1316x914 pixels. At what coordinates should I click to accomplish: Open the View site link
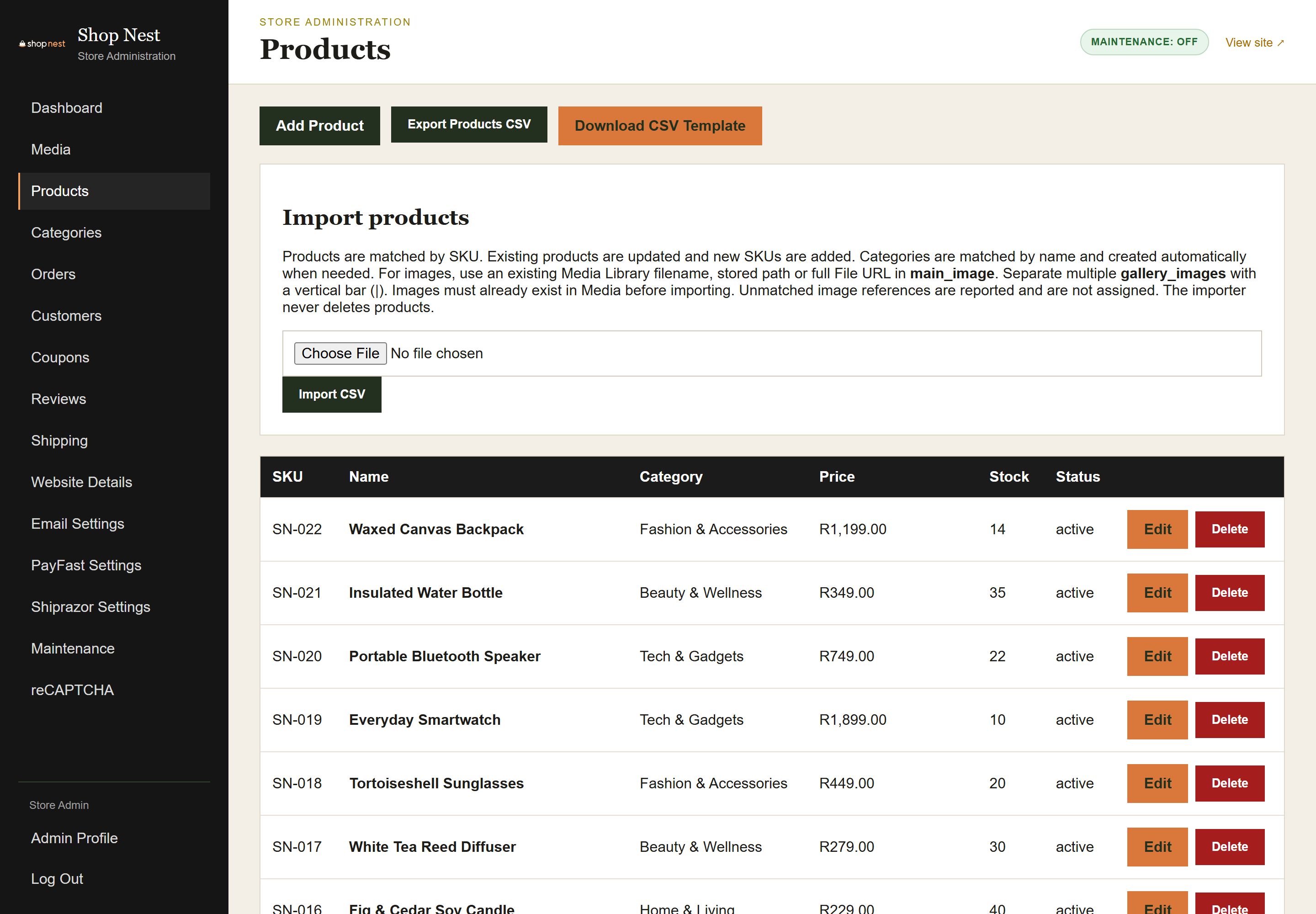pos(1255,43)
